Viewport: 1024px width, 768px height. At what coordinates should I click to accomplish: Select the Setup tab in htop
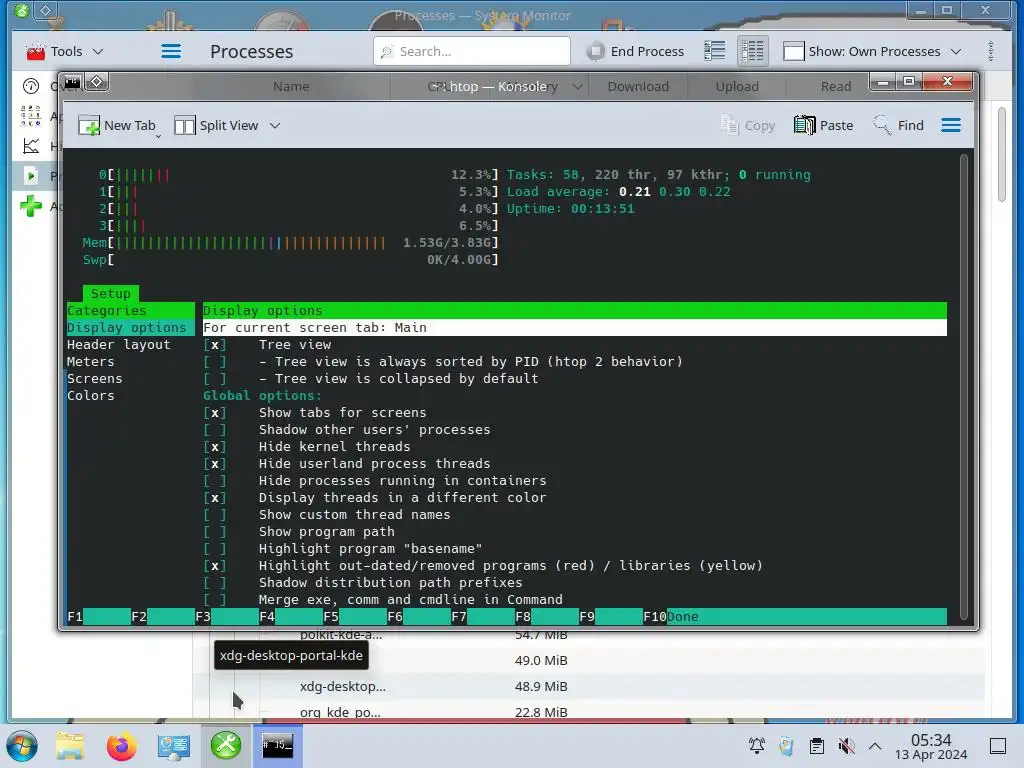point(110,294)
